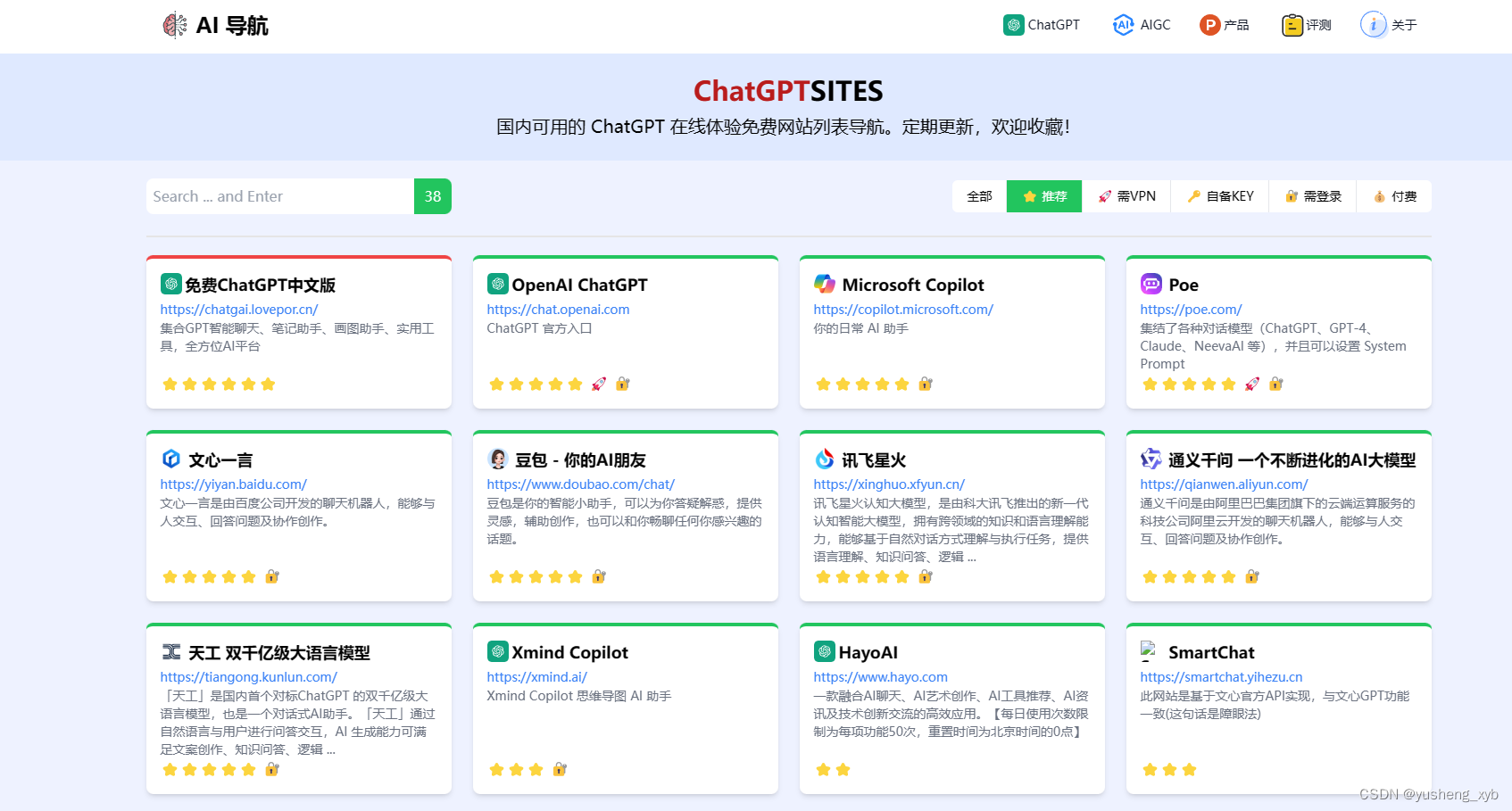Open the https://chat.openai.com link
Image resolution: width=1512 pixels, height=811 pixels.
[558, 309]
